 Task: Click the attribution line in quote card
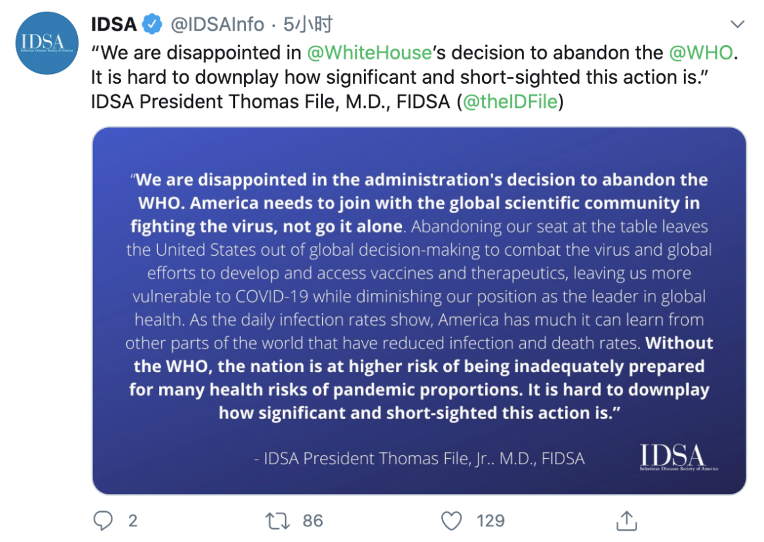[419, 458]
